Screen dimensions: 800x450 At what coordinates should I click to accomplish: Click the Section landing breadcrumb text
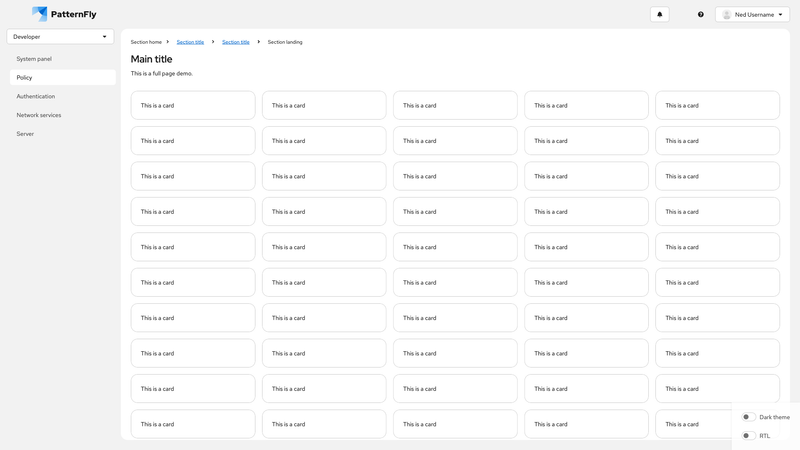[285, 42]
